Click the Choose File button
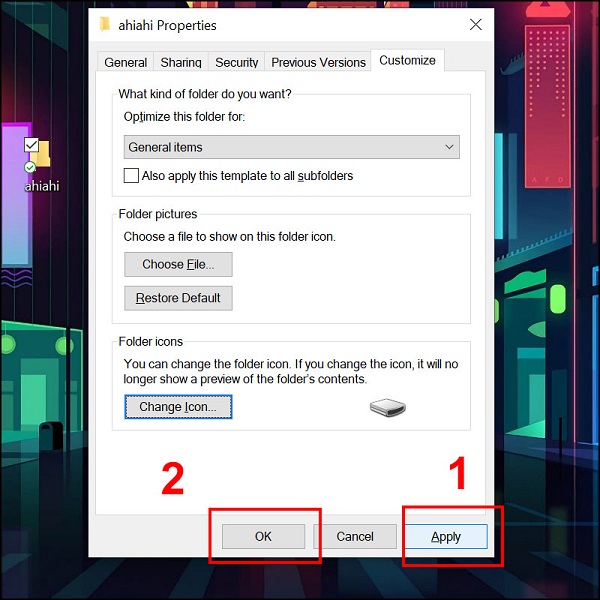 tap(178, 264)
